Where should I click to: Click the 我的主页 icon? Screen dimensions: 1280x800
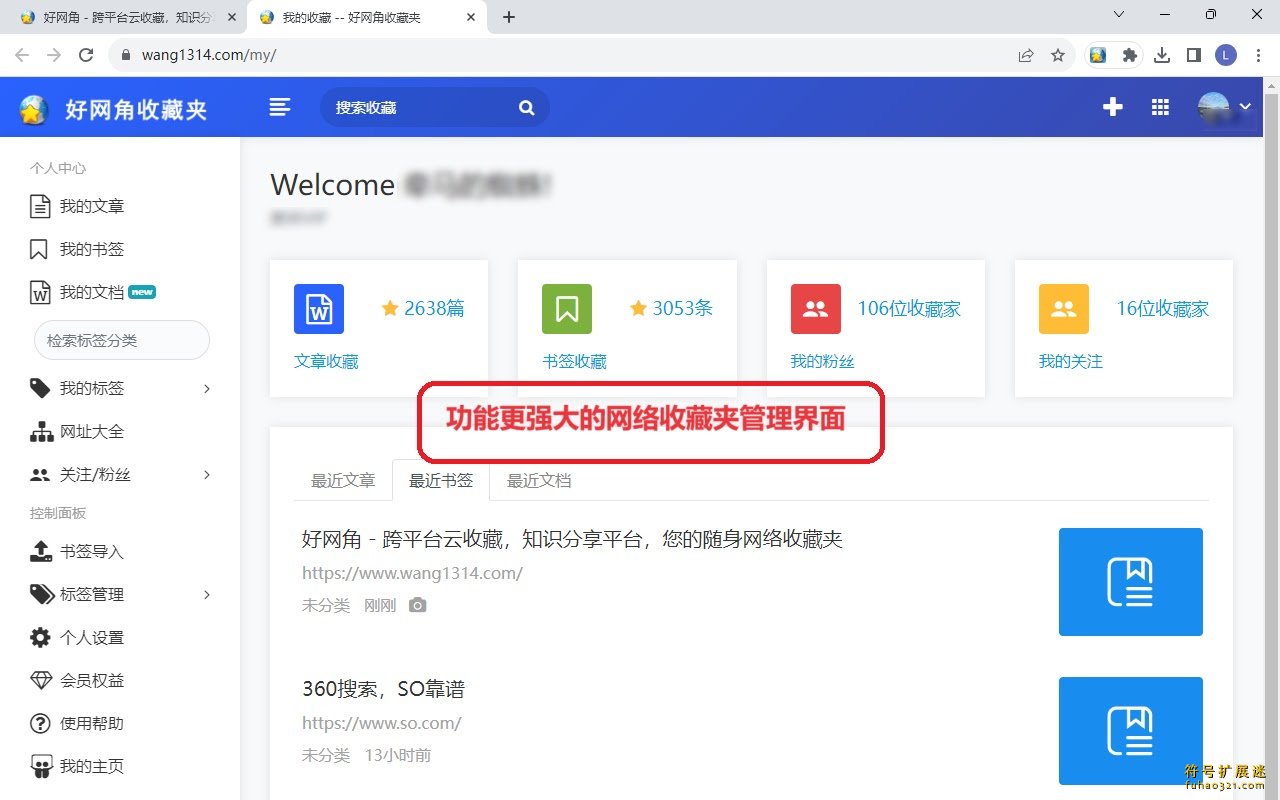[x=41, y=767]
